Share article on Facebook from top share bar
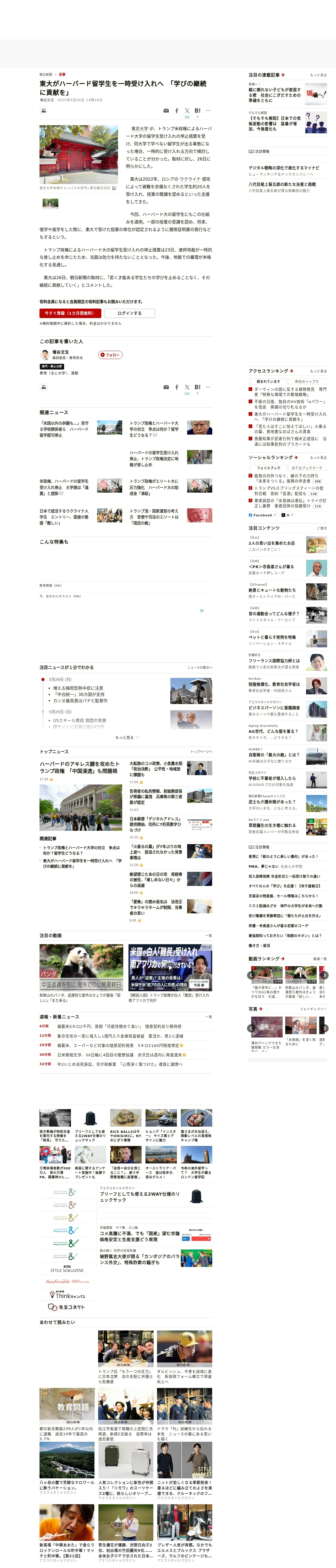Screen dimensions: 336x1568 coord(177,111)
